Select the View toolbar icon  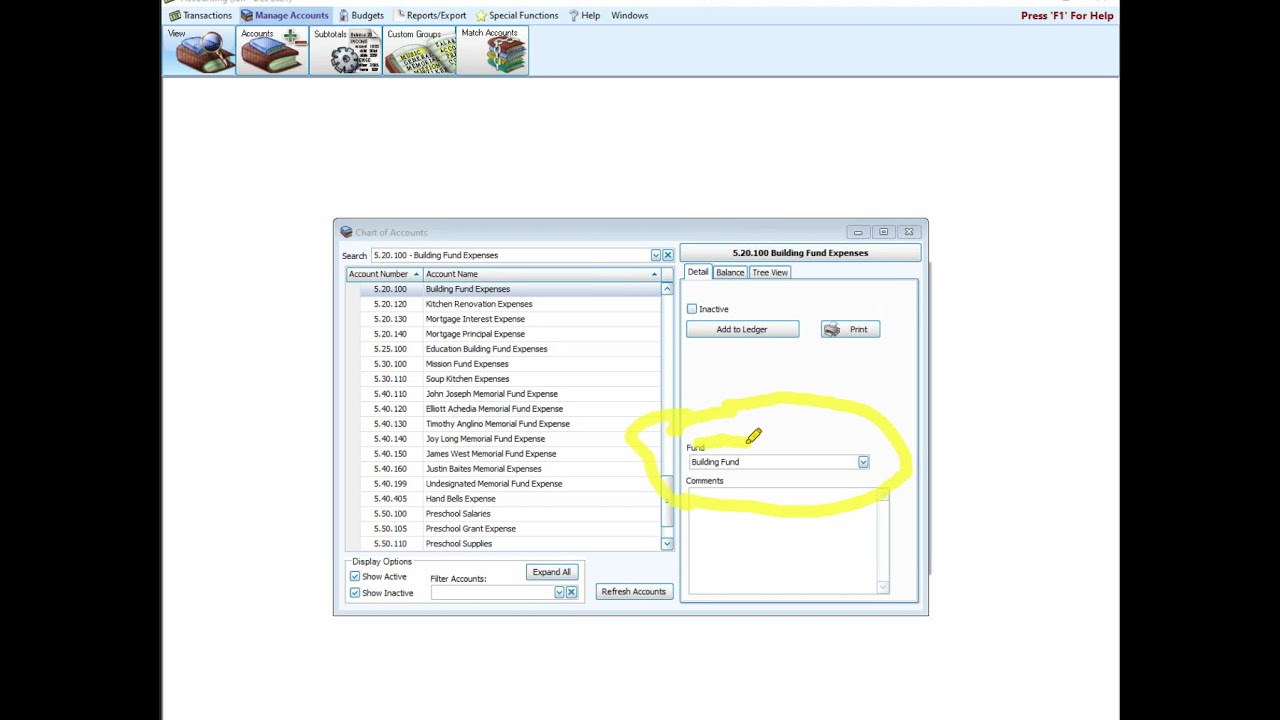(199, 50)
